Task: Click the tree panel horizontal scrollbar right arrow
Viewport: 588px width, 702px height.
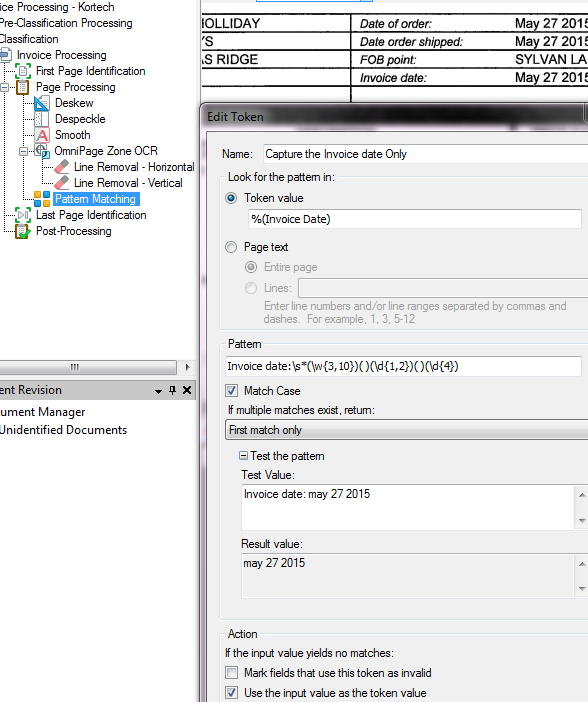Action: pyautogui.click(x=187, y=367)
